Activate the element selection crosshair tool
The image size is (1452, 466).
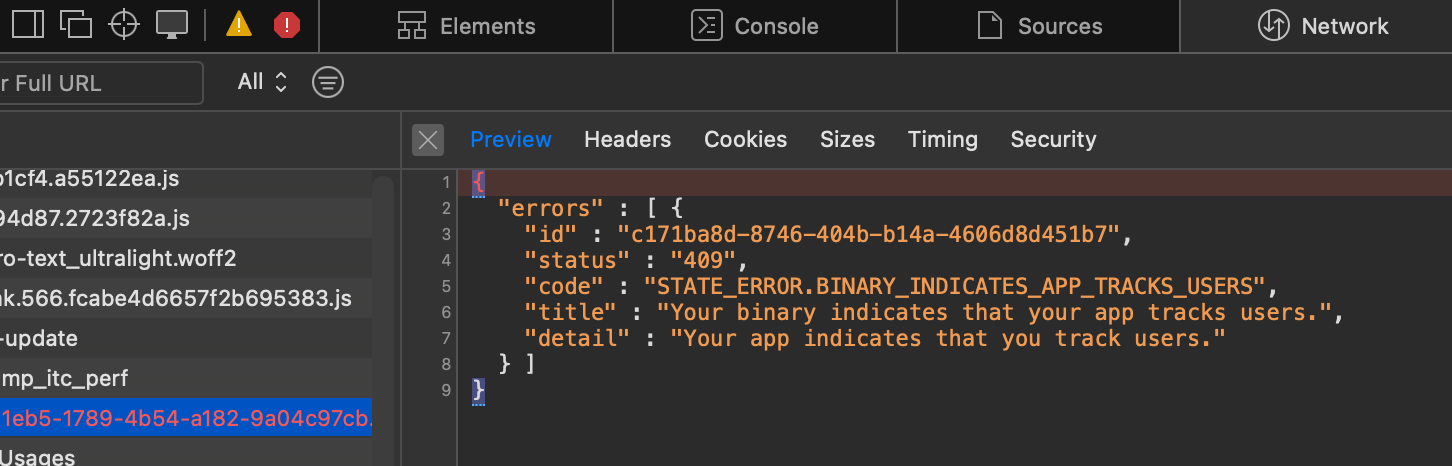point(124,24)
